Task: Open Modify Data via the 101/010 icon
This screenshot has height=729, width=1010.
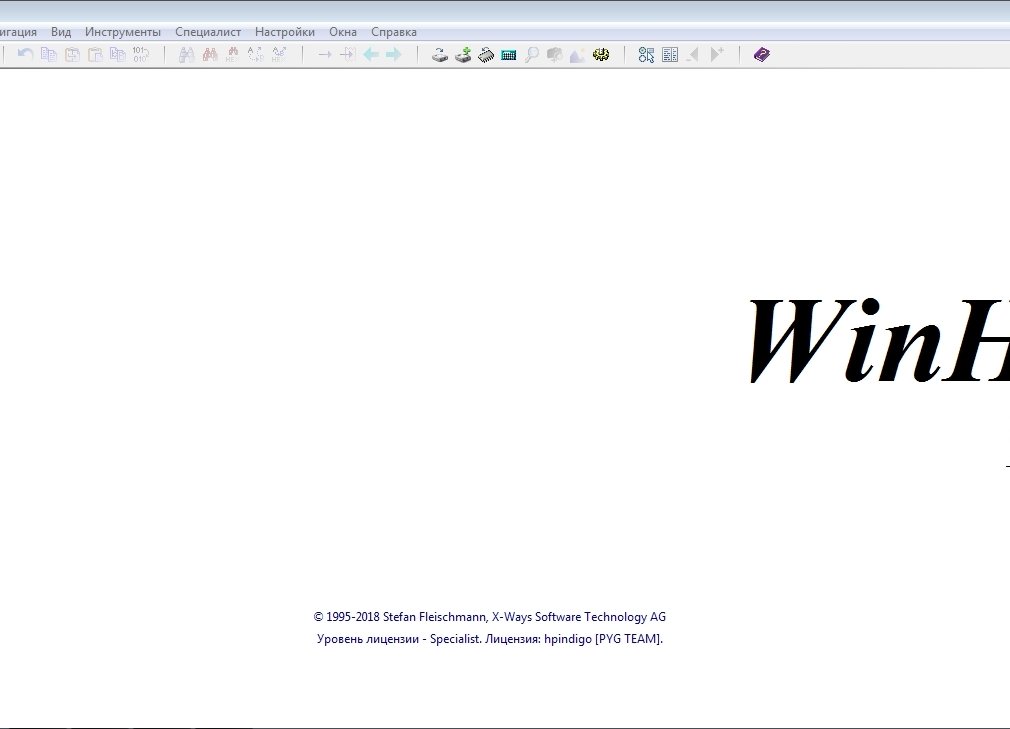Action: 141,55
